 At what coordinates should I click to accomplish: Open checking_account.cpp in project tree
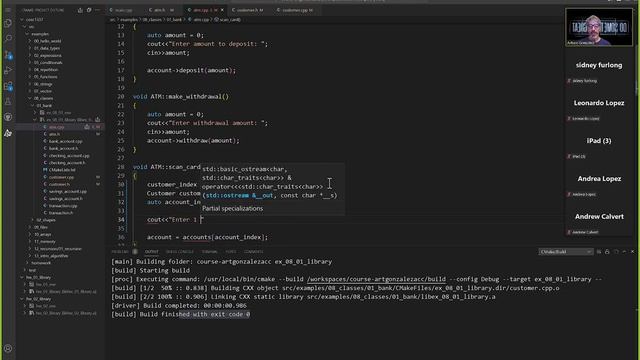69,156
